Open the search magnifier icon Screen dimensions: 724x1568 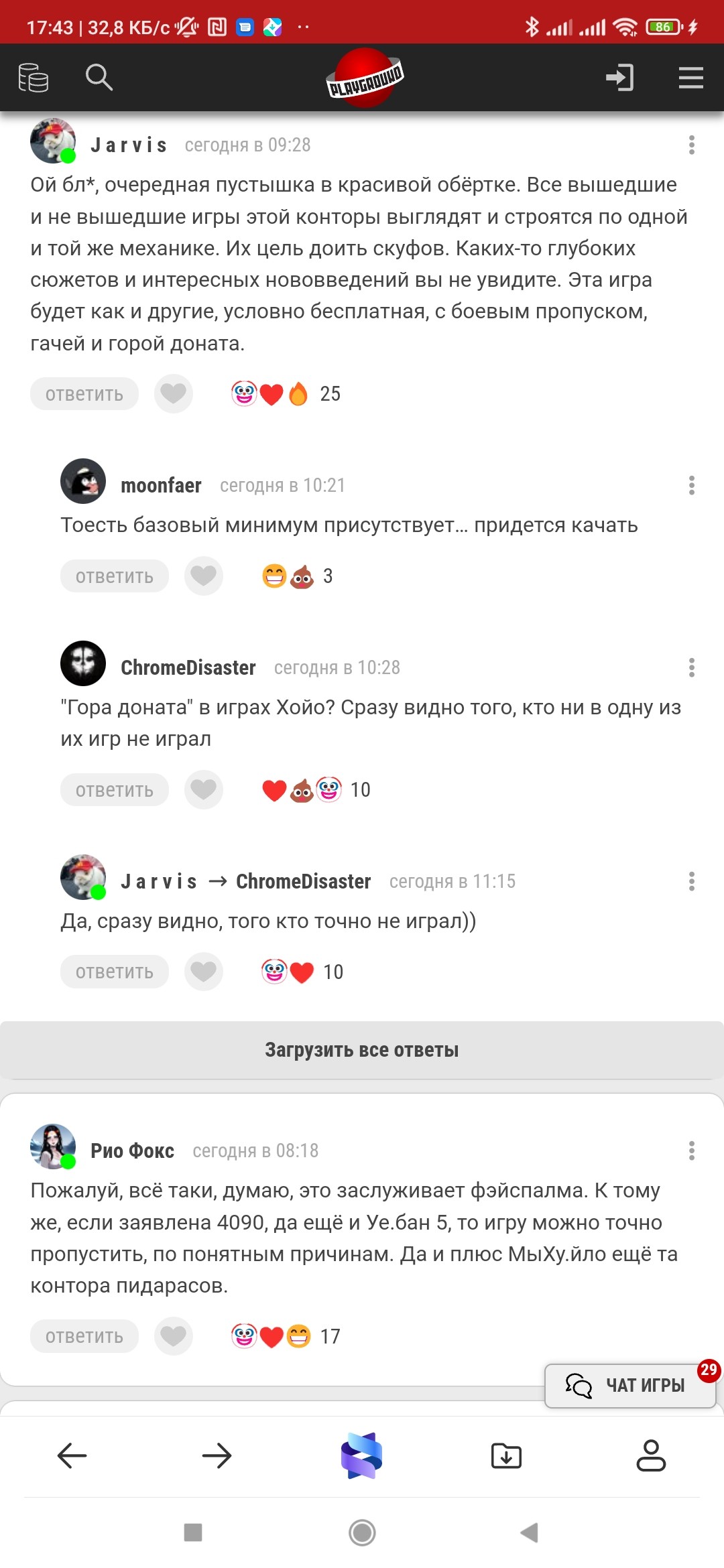click(99, 77)
